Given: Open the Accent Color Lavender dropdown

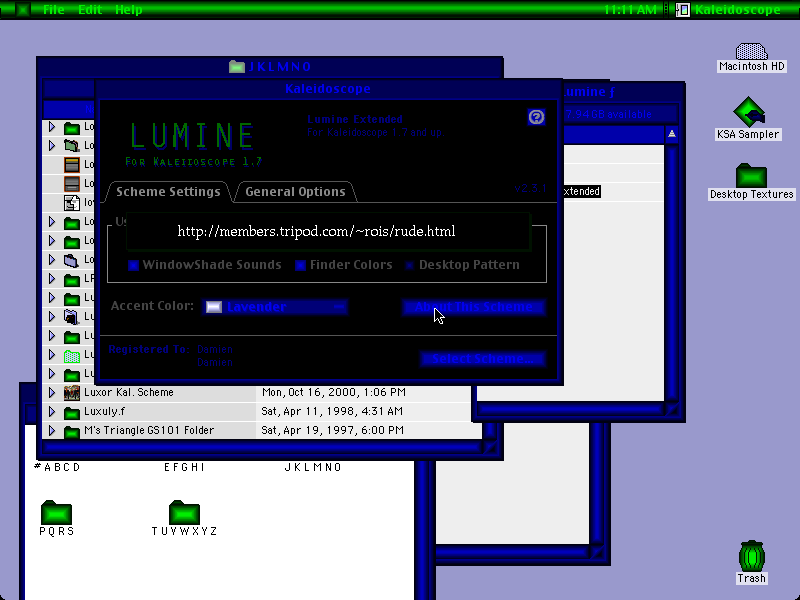Looking at the screenshot, I should pos(275,307).
